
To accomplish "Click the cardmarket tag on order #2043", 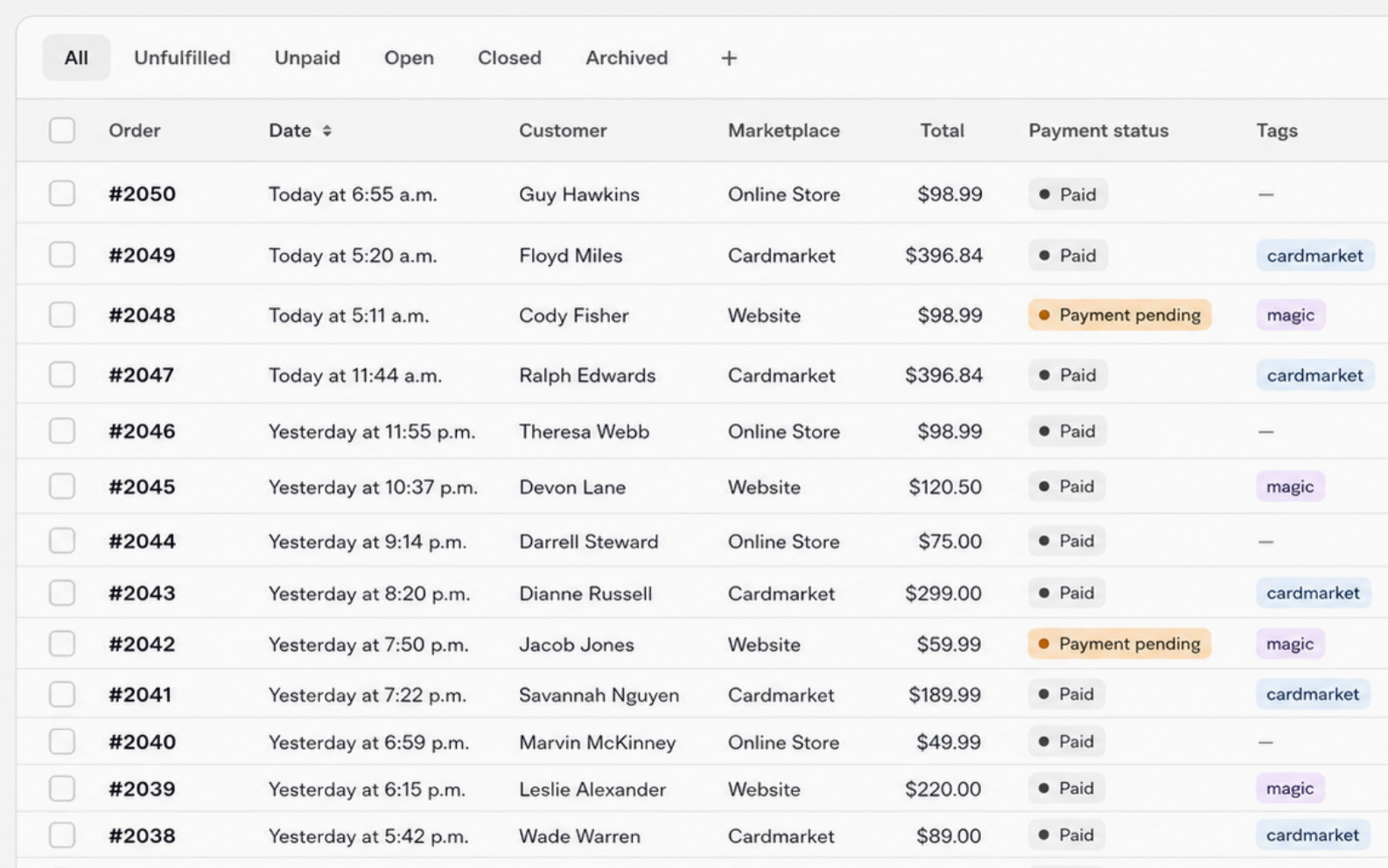I will [1313, 593].
